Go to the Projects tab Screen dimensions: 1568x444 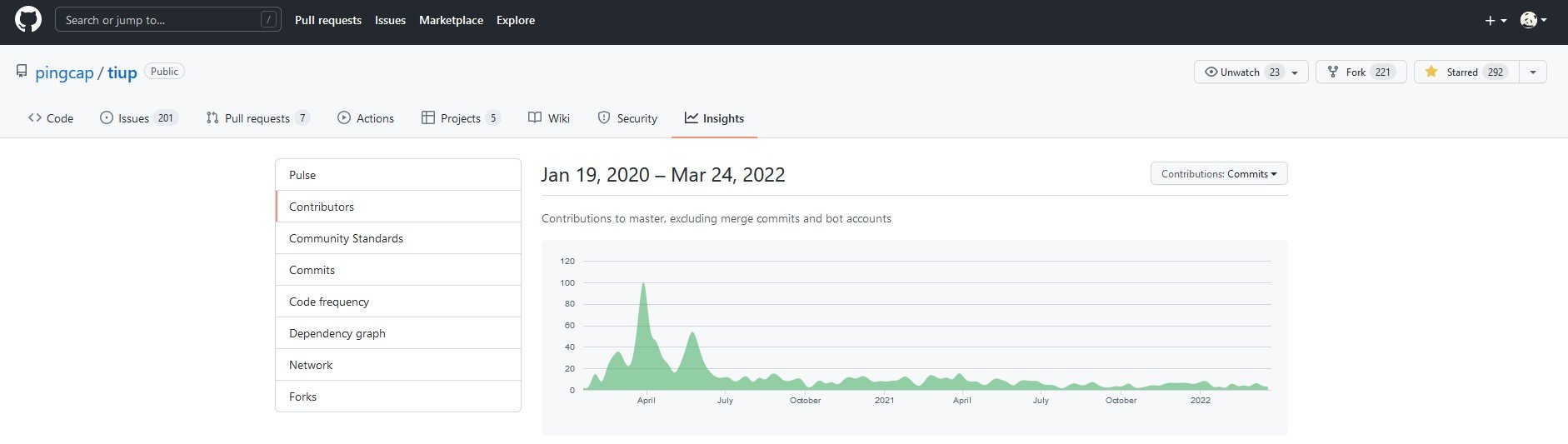[x=460, y=118]
